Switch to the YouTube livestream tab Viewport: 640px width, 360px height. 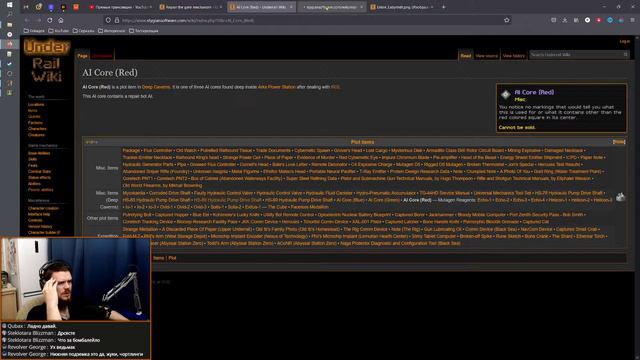120,7
